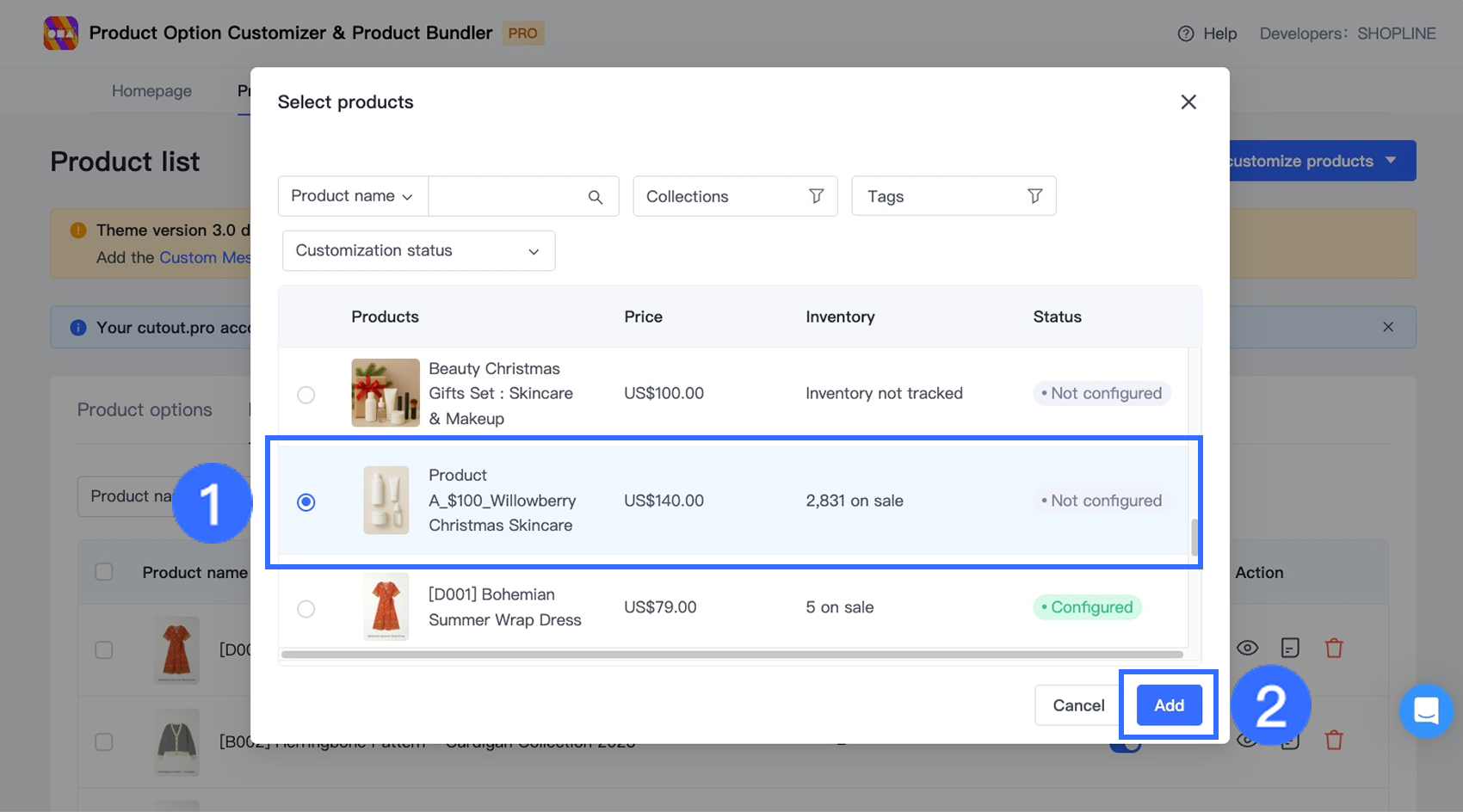This screenshot has width=1463, height=812.
Task: Go to the Homepage tab
Action: click(151, 91)
